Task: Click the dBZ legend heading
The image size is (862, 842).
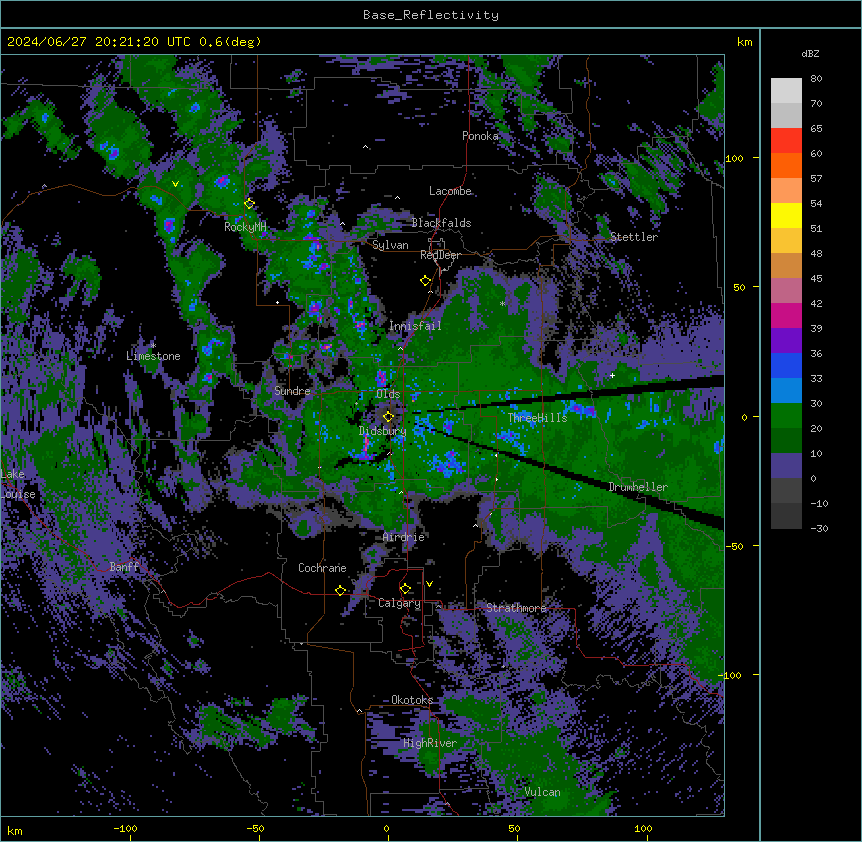Action: (810, 53)
